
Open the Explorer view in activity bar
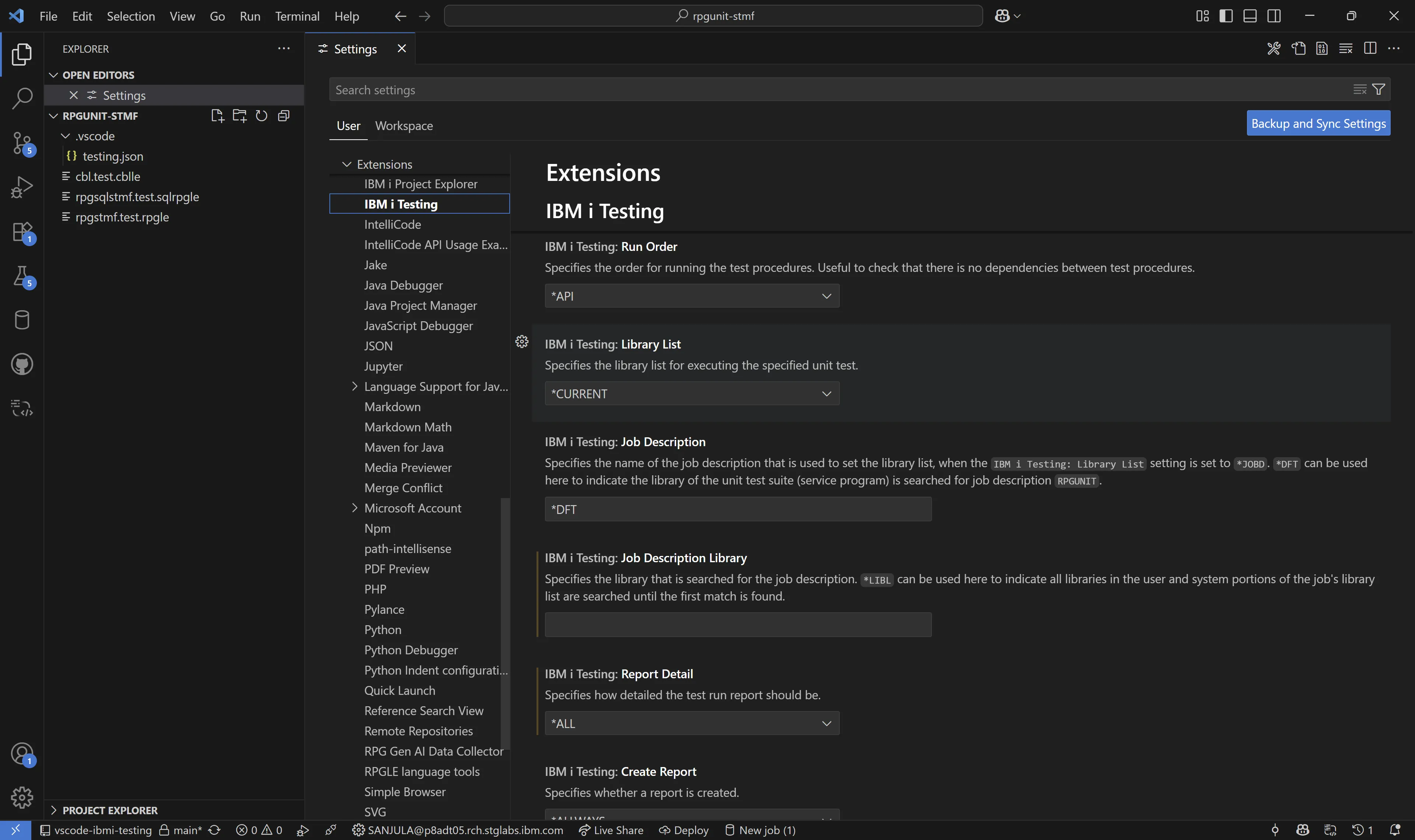pyautogui.click(x=21, y=54)
